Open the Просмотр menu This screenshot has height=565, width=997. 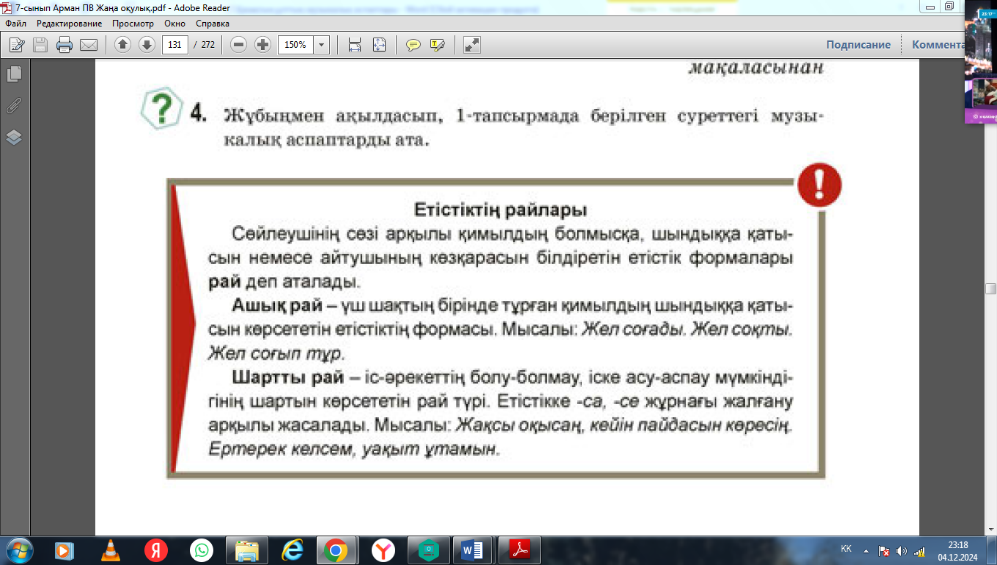133,24
